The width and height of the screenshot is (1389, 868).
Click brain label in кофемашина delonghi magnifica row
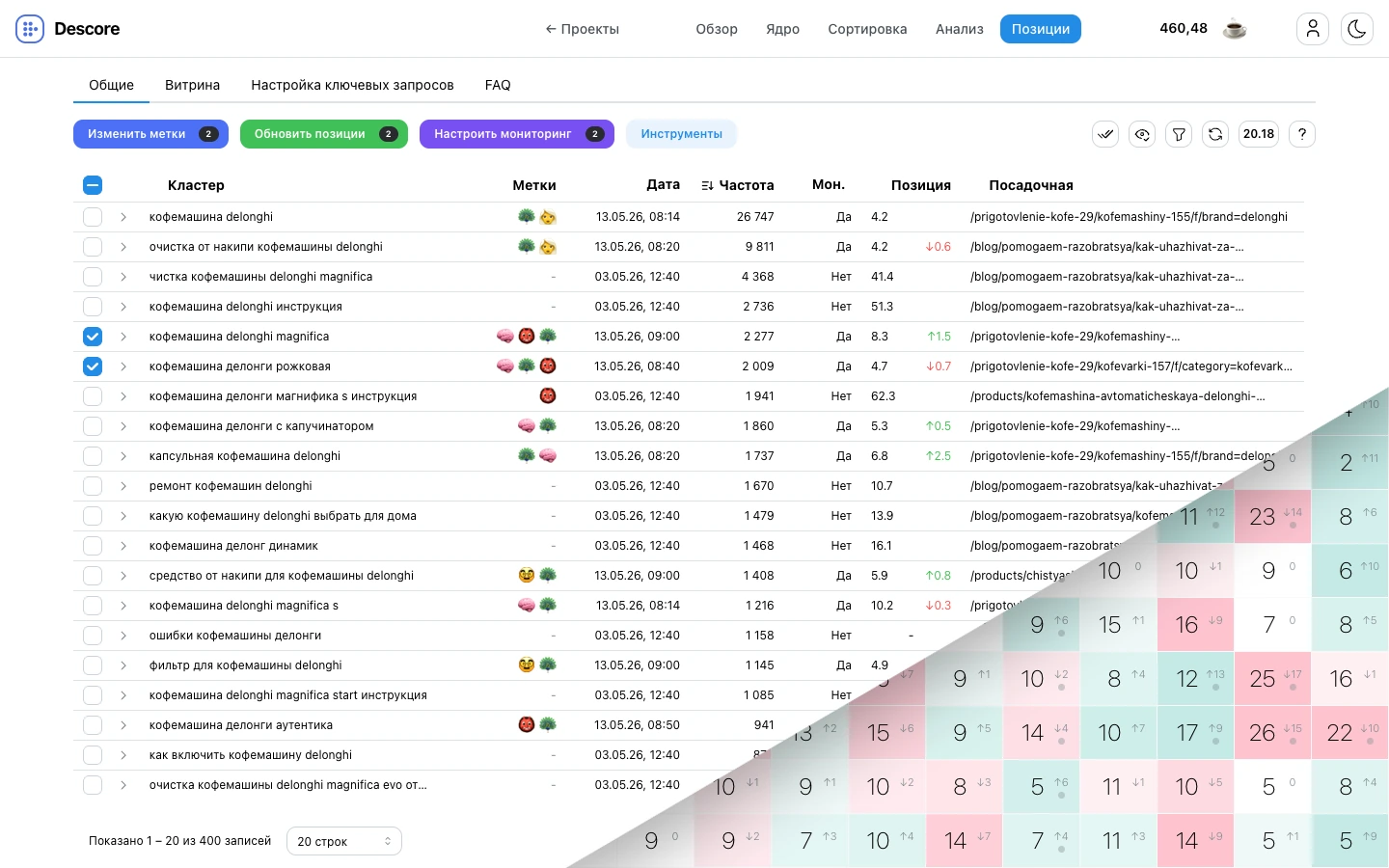coord(505,337)
